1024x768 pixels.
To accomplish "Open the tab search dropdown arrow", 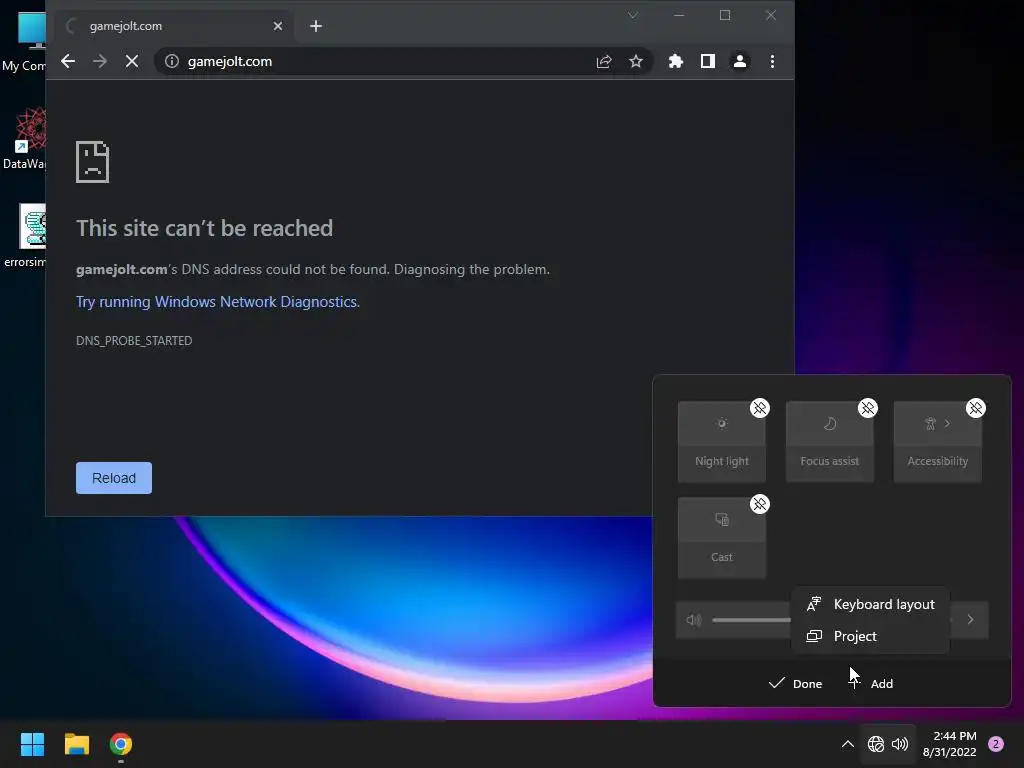I will click(x=633, y=15).
